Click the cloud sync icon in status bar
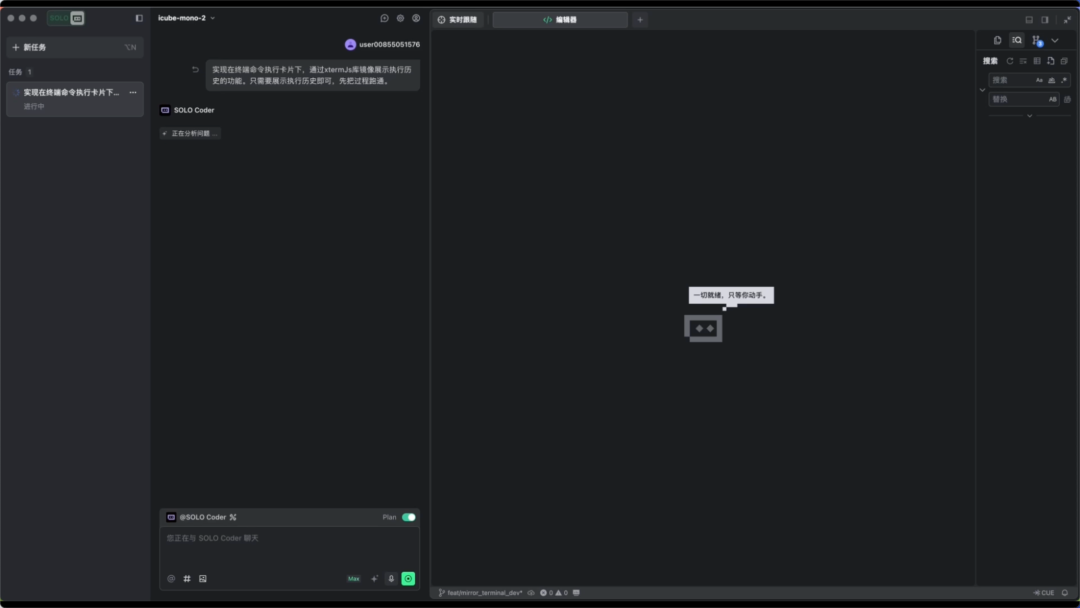Image resolution: width=1080 pixels, height=608 pixels. coord(531,593)
